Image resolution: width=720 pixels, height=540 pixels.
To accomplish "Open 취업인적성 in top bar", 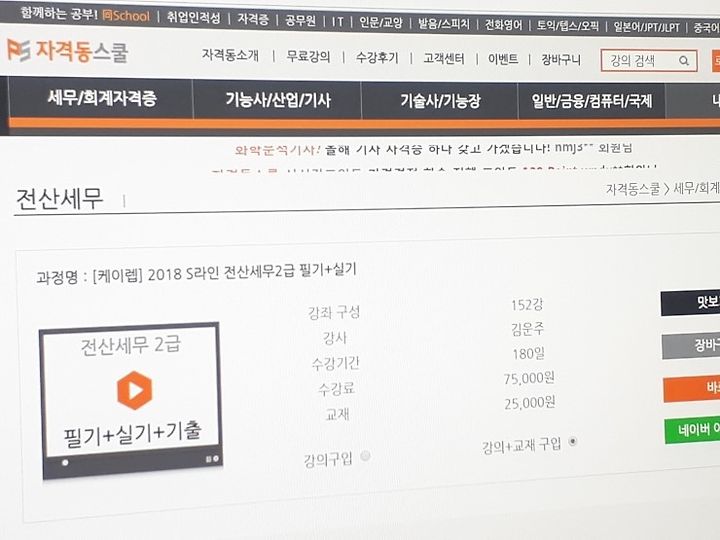I will tap(193, 17).
